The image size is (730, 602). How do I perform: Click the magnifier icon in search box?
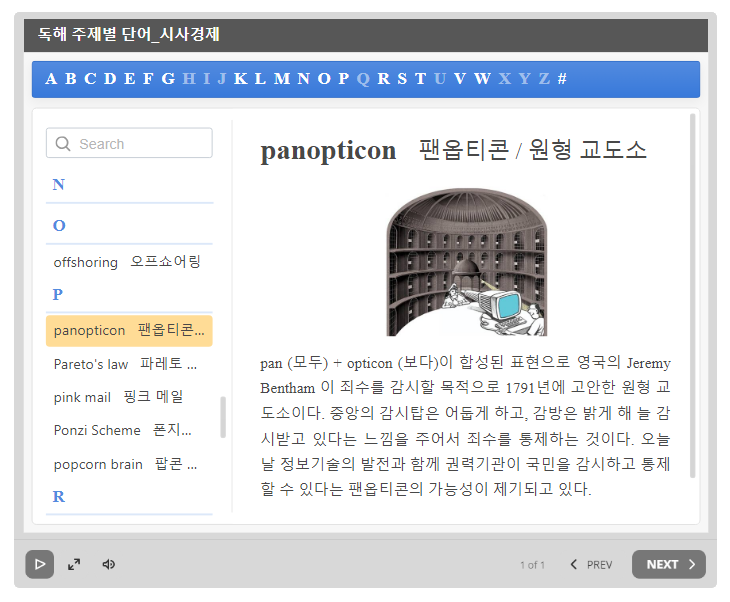point(63,144)
